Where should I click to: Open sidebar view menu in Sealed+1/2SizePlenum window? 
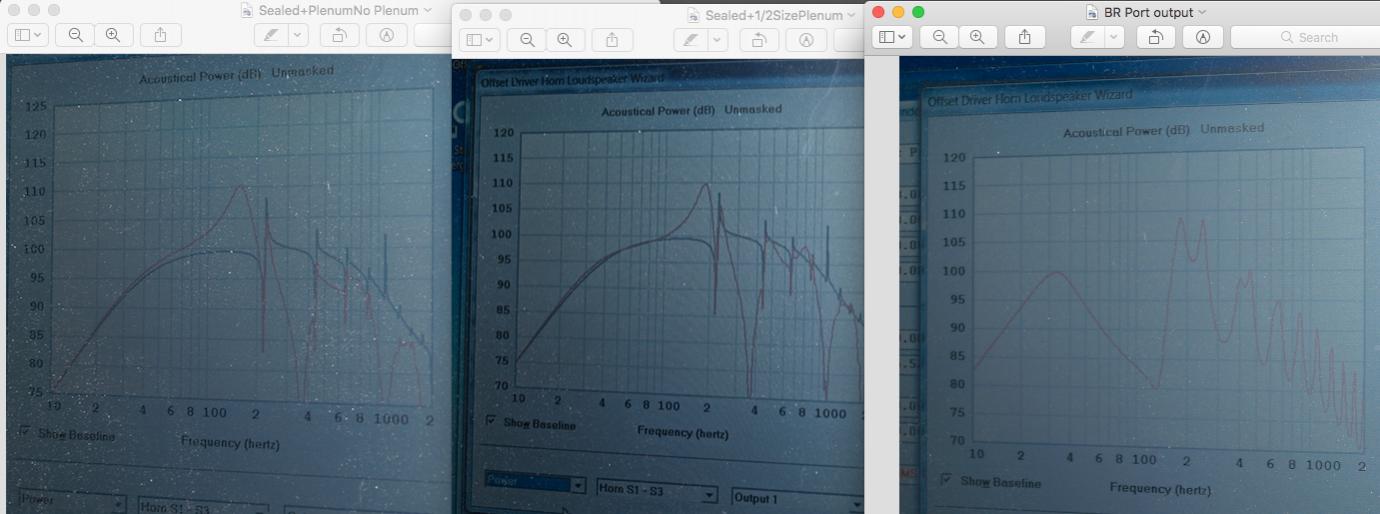point(479,40)
